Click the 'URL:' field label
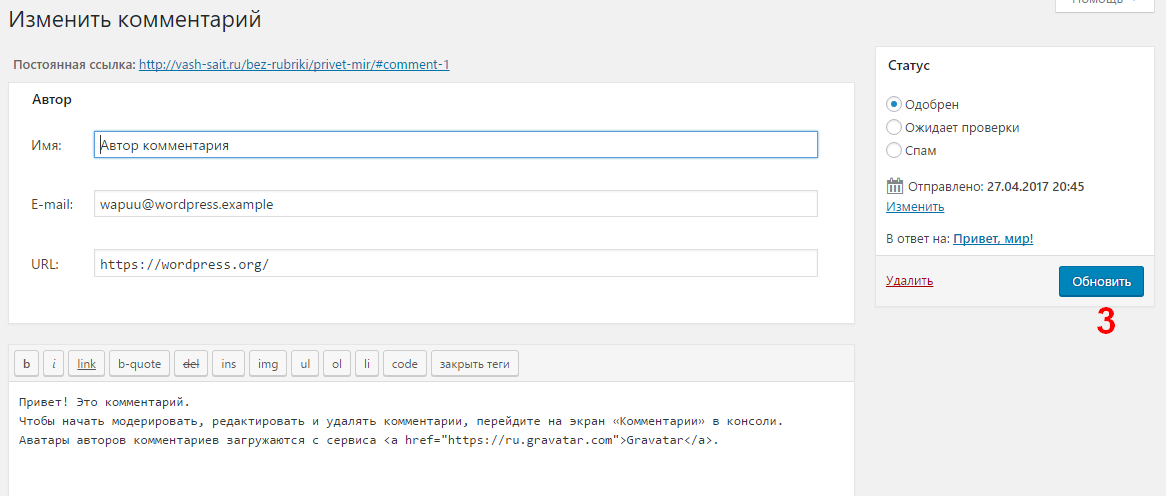This screenshot has height=496, width=1166. (x=45, y=263)
